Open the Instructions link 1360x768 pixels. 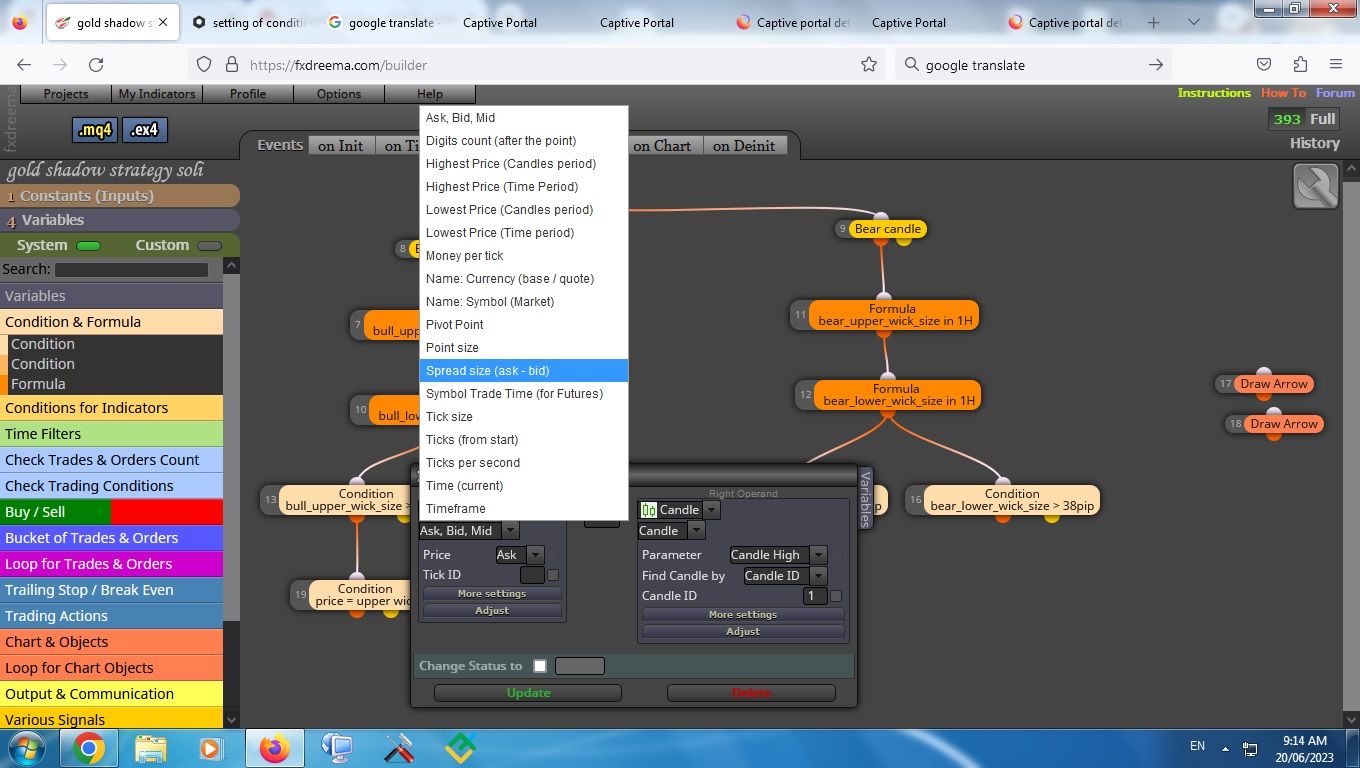(x=1214, y=93)
